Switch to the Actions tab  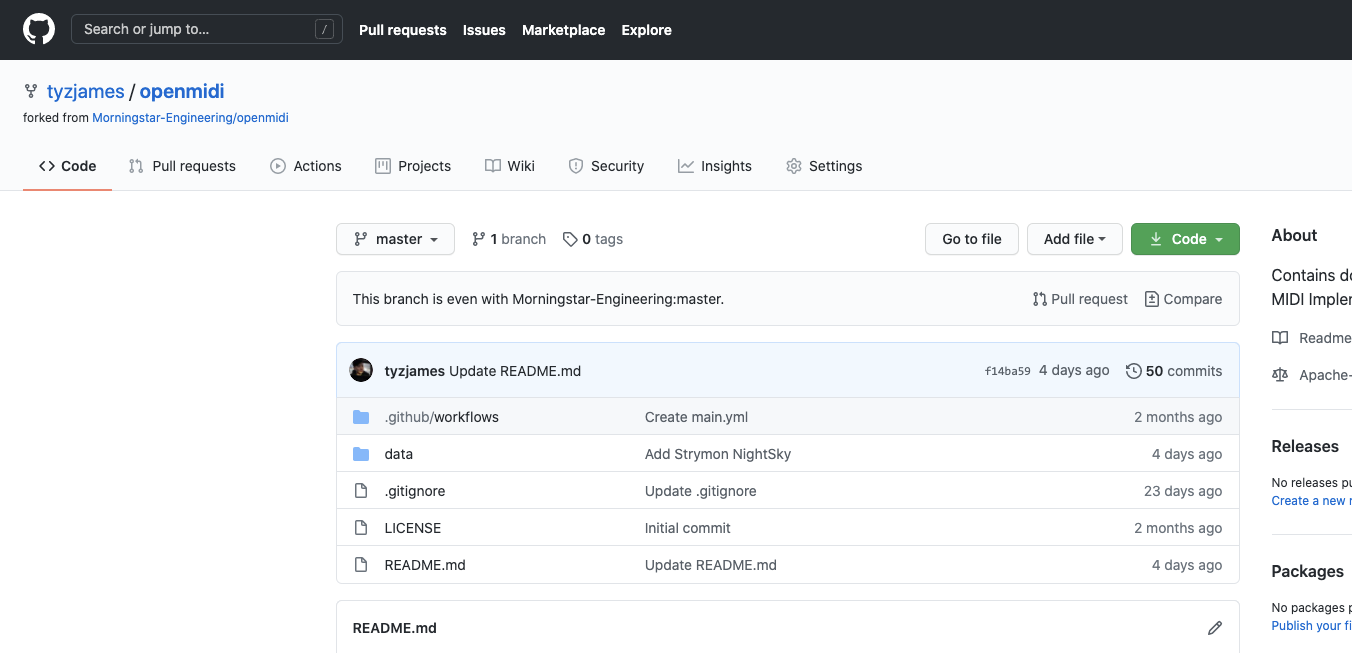(x=306, y=166)
